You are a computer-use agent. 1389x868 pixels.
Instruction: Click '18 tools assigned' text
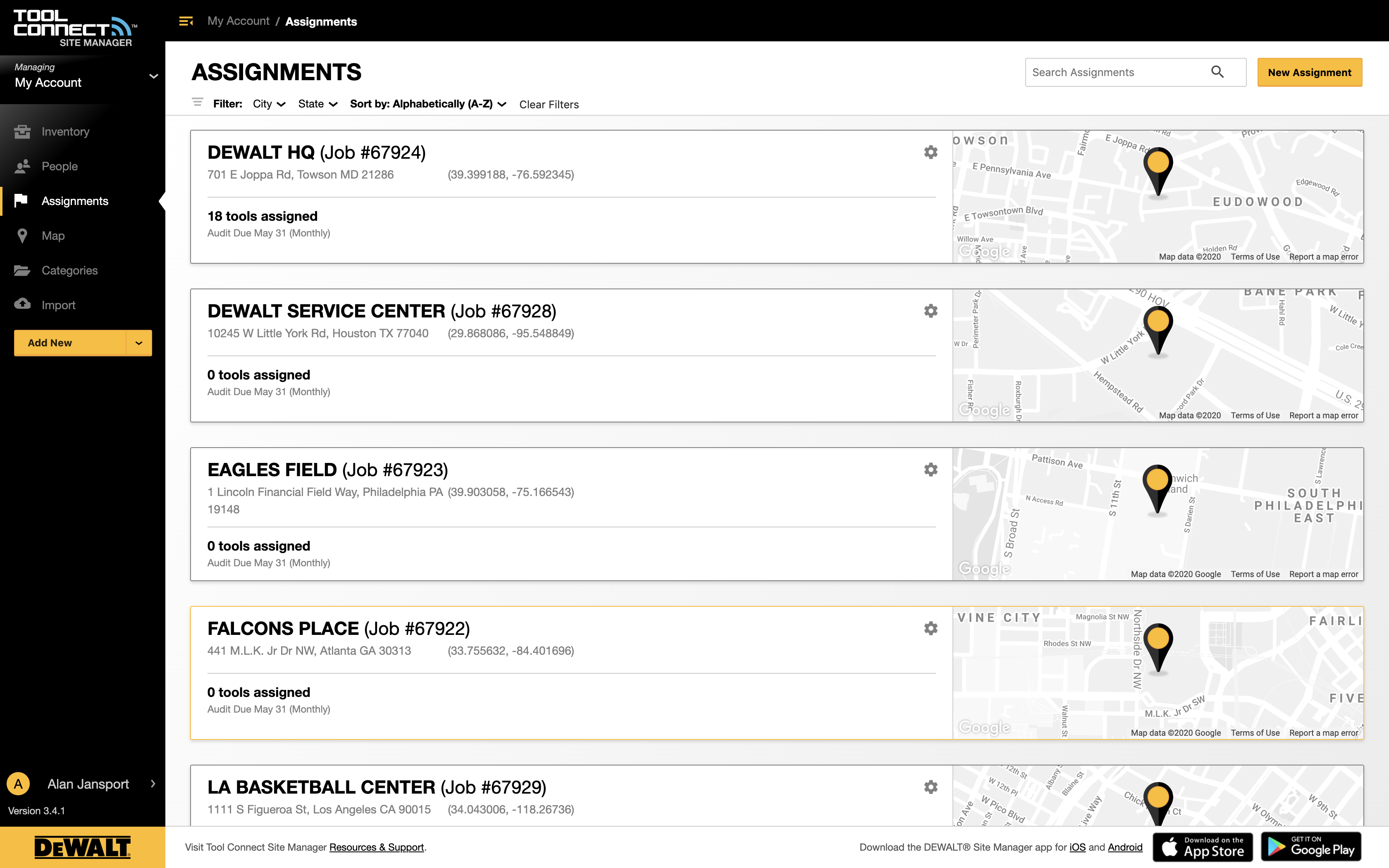click(x=263, y=217)
